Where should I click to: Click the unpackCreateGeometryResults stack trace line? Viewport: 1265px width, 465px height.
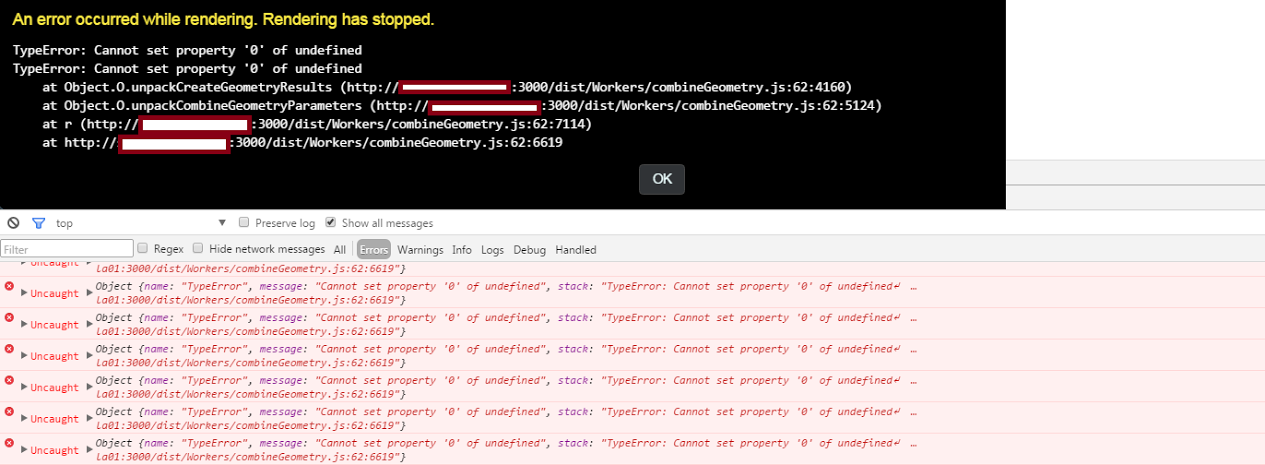(447, 87)
